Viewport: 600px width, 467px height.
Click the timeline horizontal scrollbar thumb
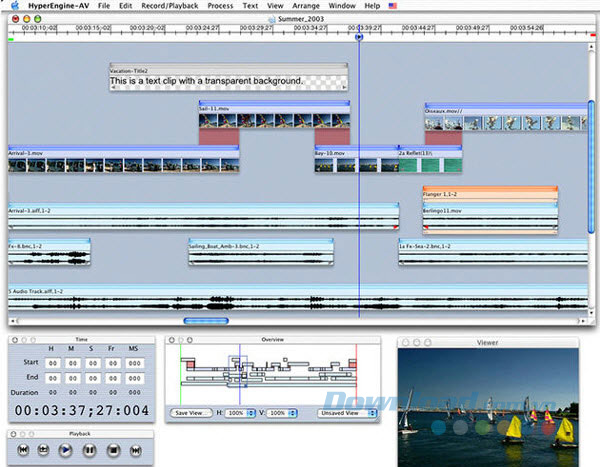point(206,321)
